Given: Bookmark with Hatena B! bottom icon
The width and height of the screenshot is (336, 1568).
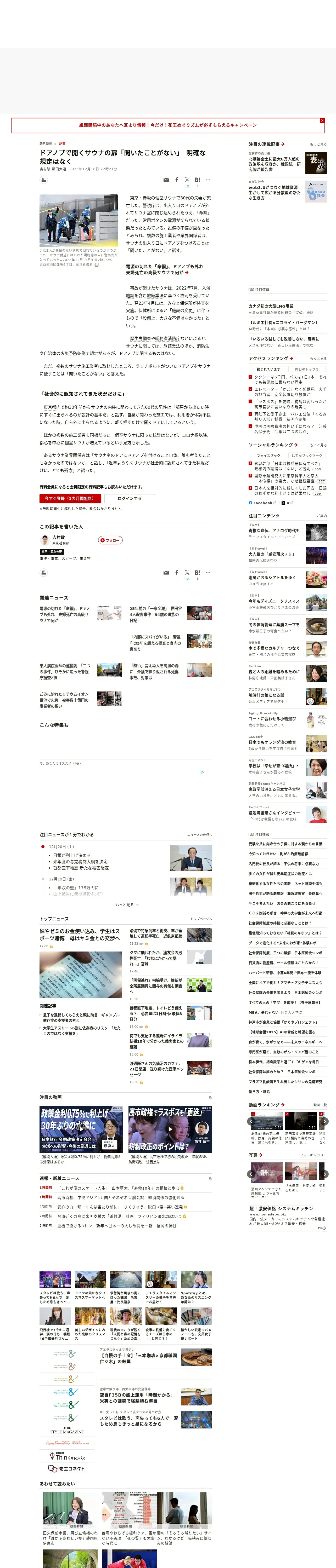Looking at the screenshot, I should click(198, 573).
